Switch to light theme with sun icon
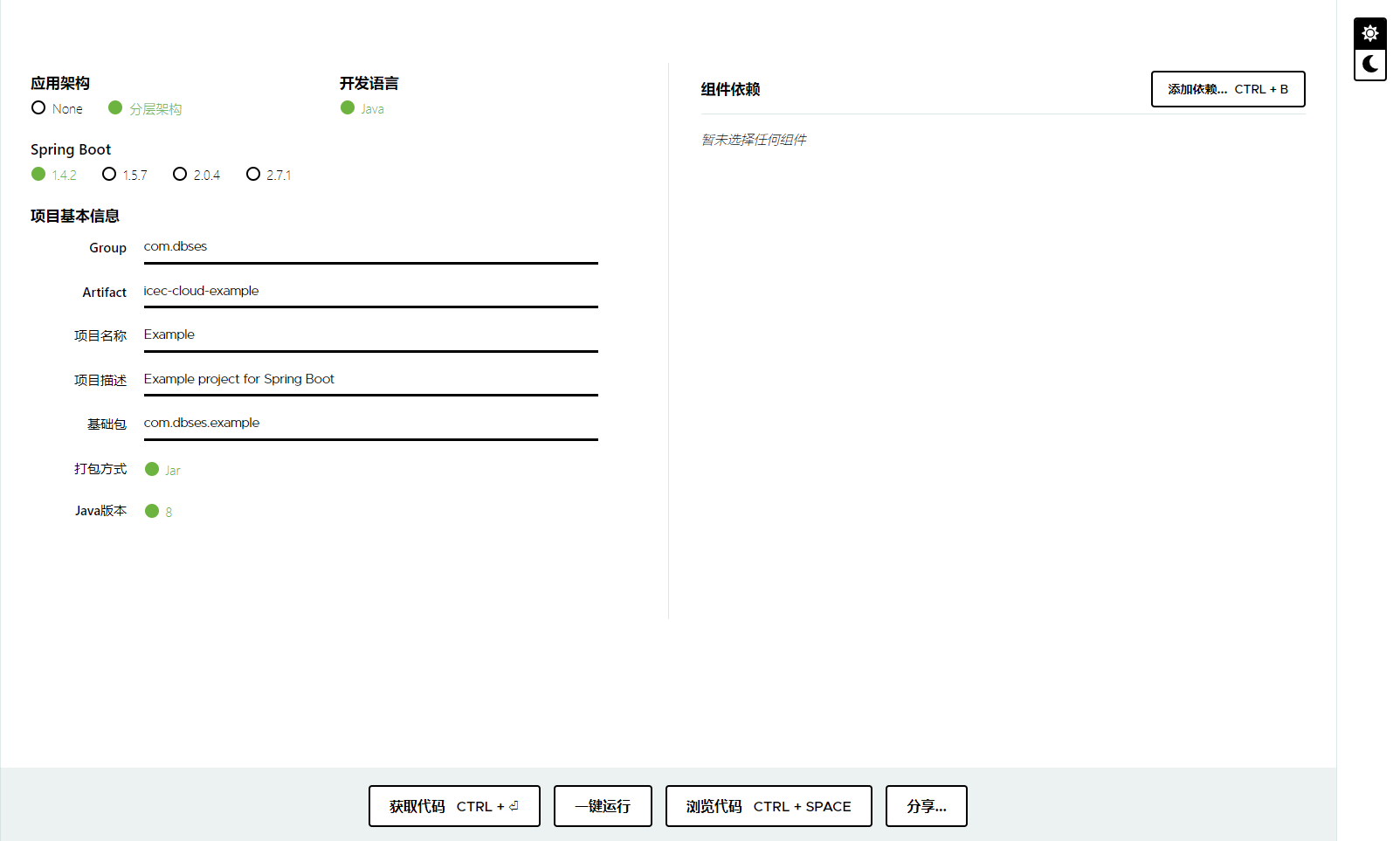Viewport: 1400px width, 841px height. click(1370, 33)
